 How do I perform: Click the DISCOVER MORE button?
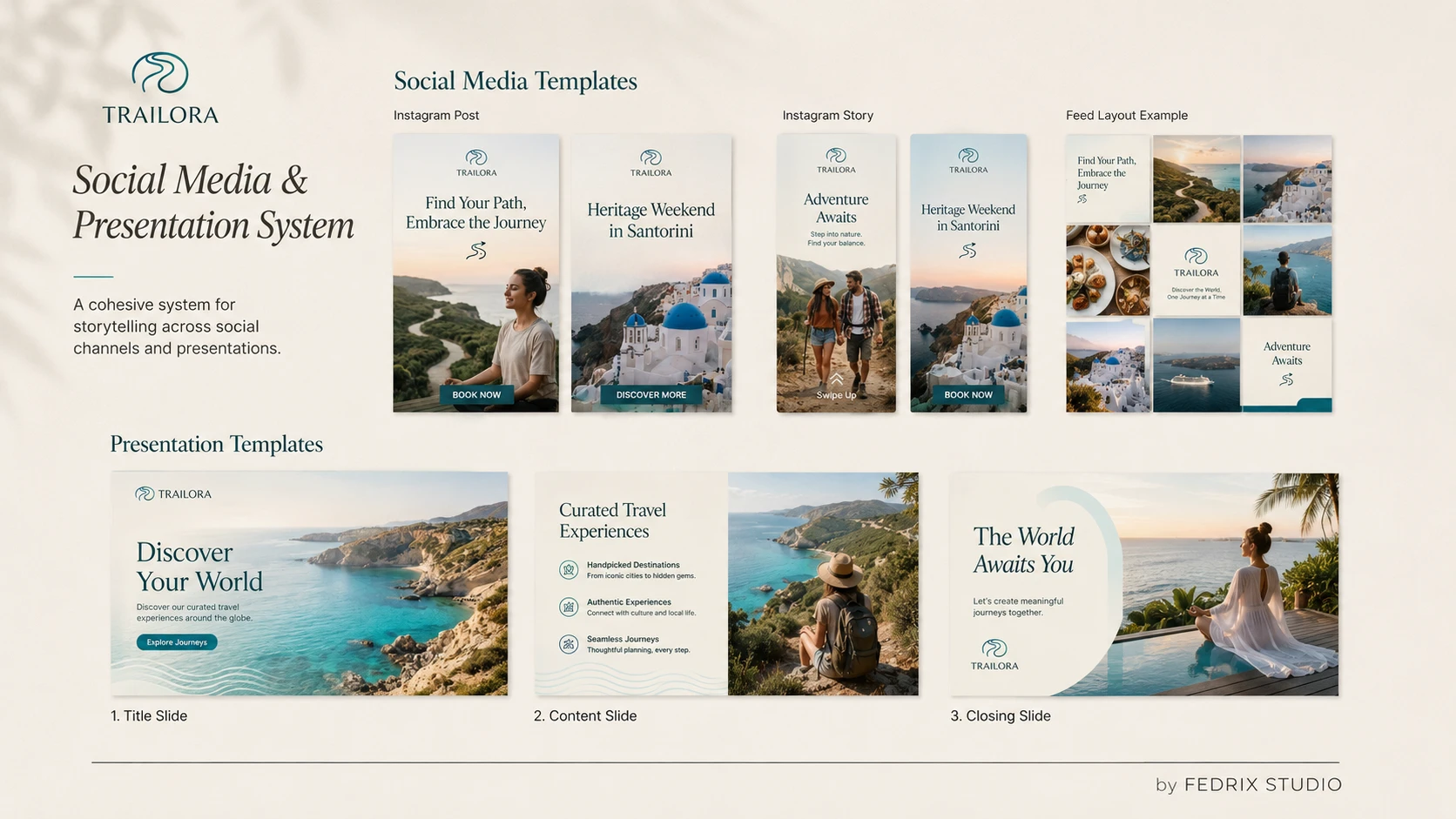click(651, 394)
